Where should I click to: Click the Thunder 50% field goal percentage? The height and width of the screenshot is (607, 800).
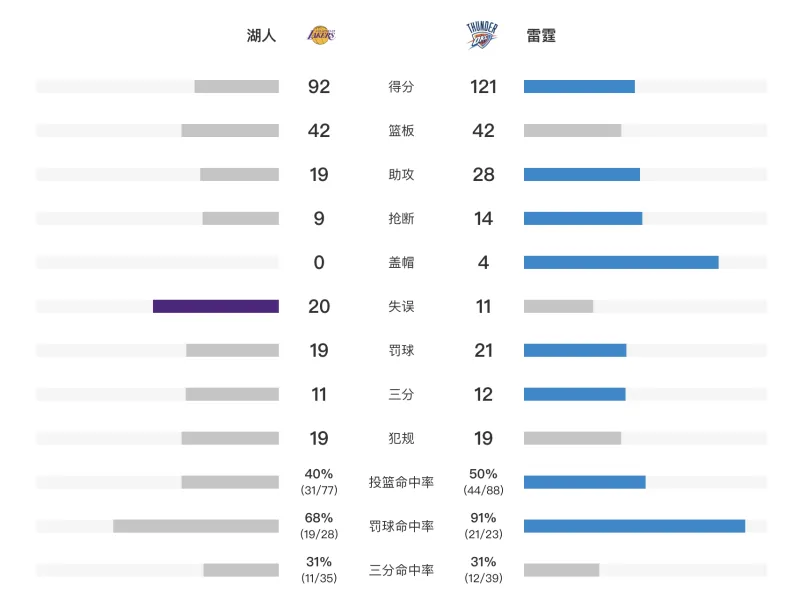coord(483,474)
